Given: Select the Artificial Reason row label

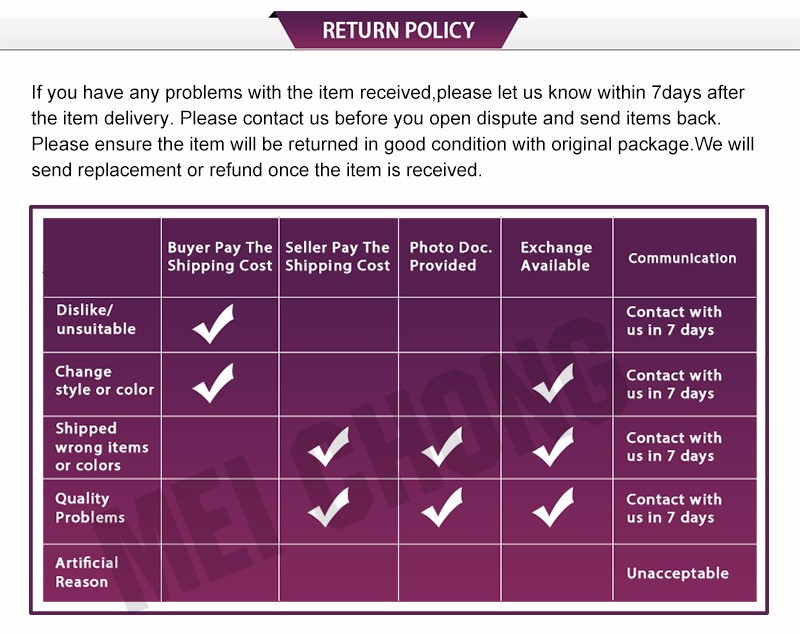Looking at the screenshot, I should (87, 572).
